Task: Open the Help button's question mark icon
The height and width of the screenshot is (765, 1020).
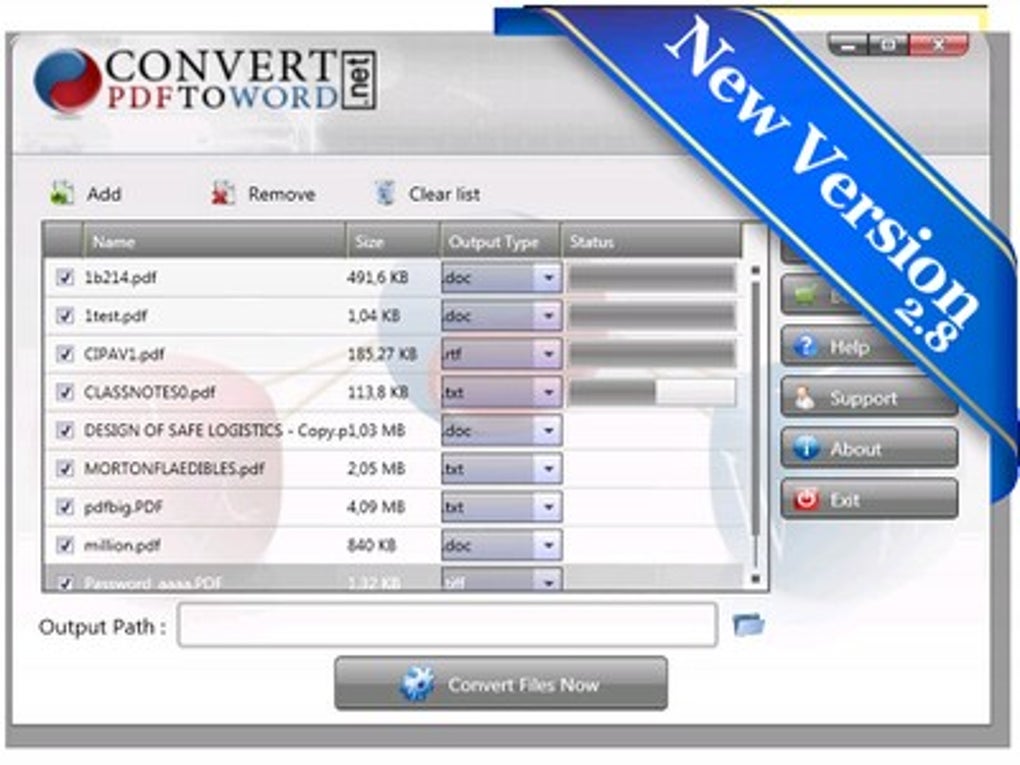Action: pos(807,346)
